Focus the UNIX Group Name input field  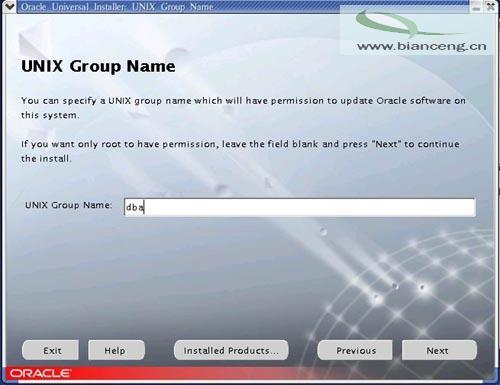(x=299, y=207)
